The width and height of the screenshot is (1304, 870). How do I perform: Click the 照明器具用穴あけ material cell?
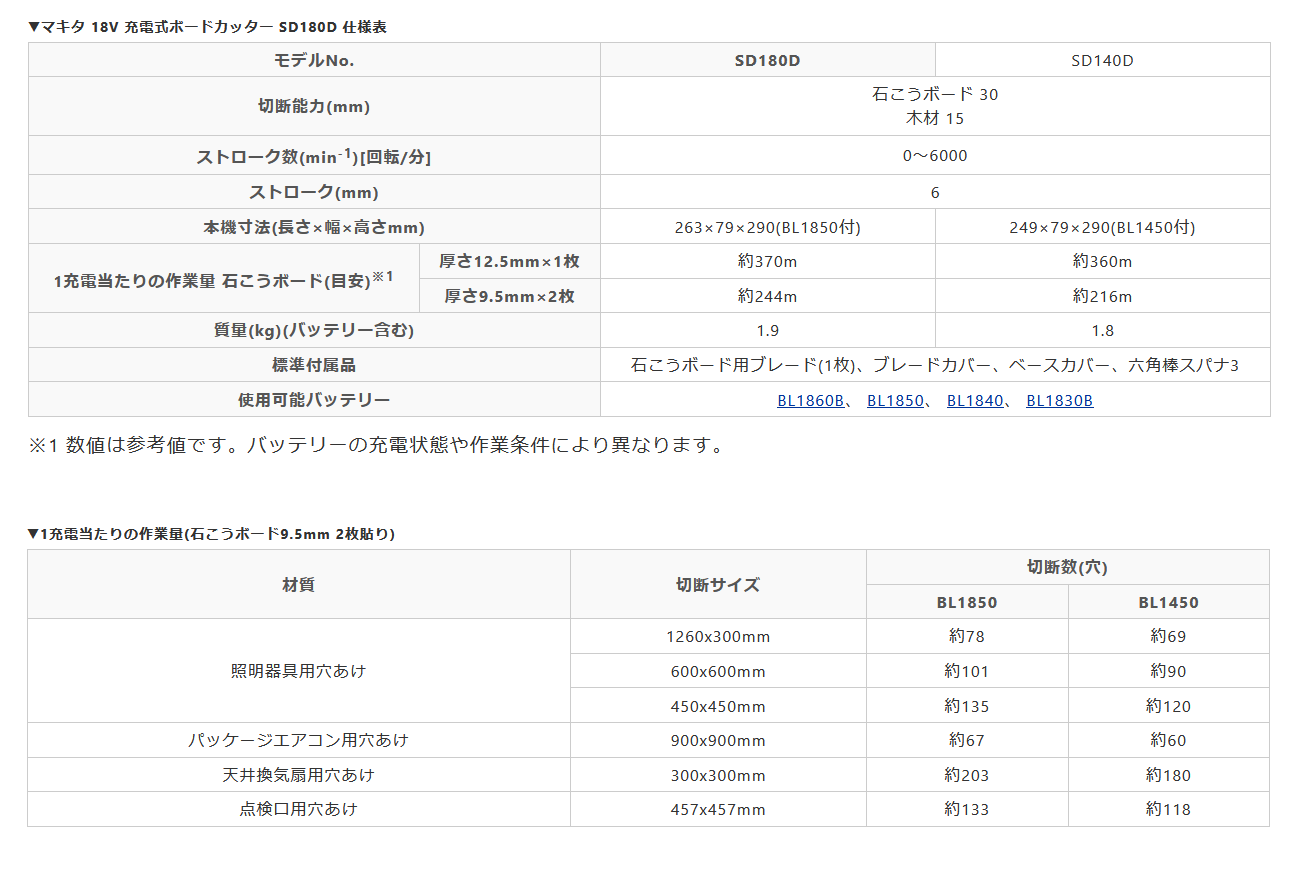click(x=299, y=671)
